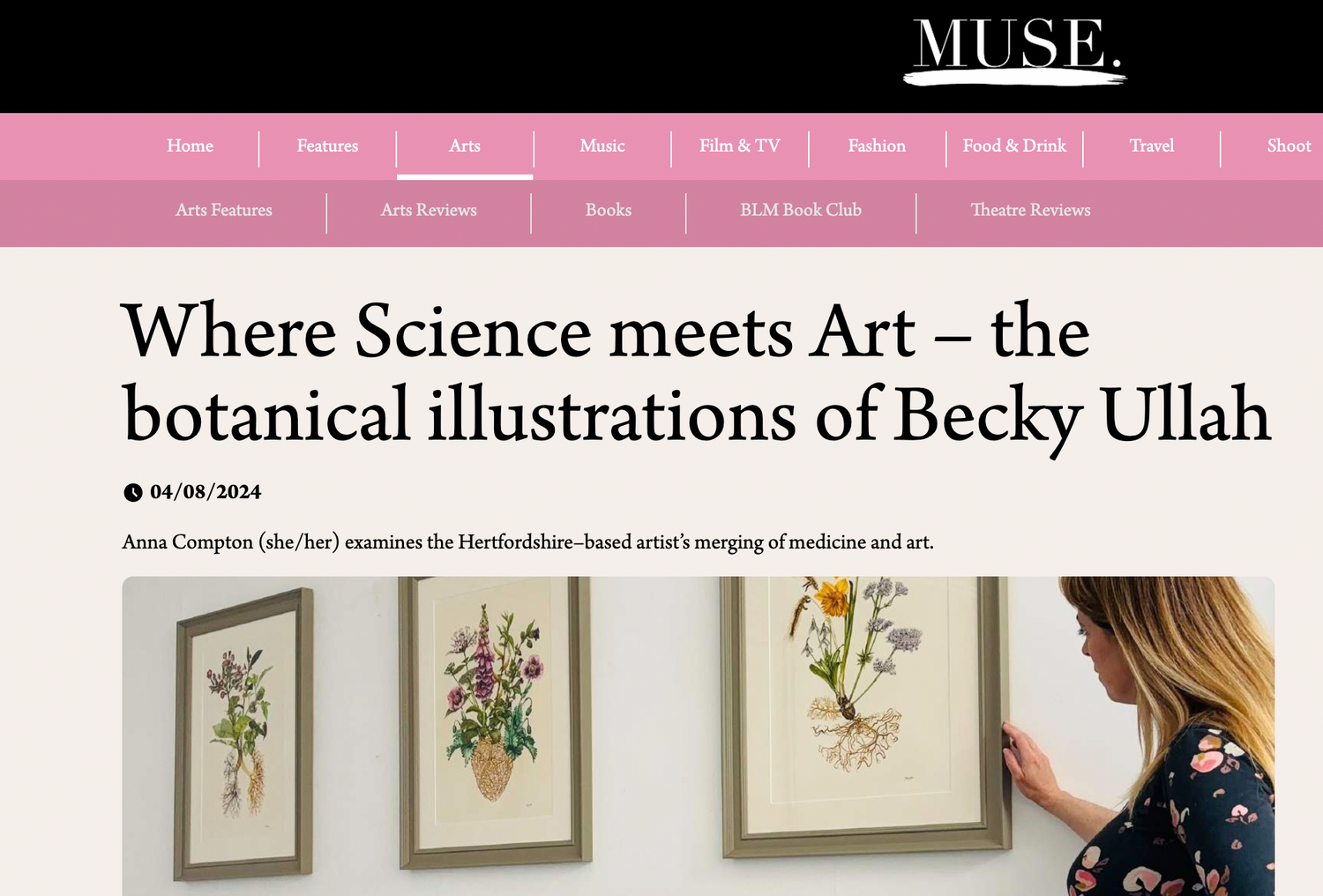1323x896 pixels.
Task: Navigate to Film & TV
Action: pos(740,146)
